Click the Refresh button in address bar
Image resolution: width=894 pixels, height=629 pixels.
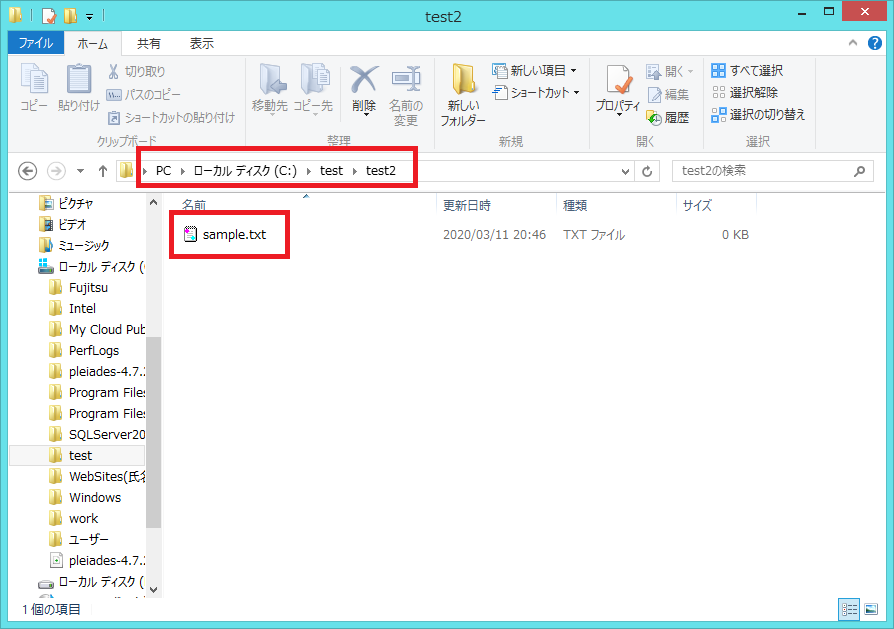point(647,172)
